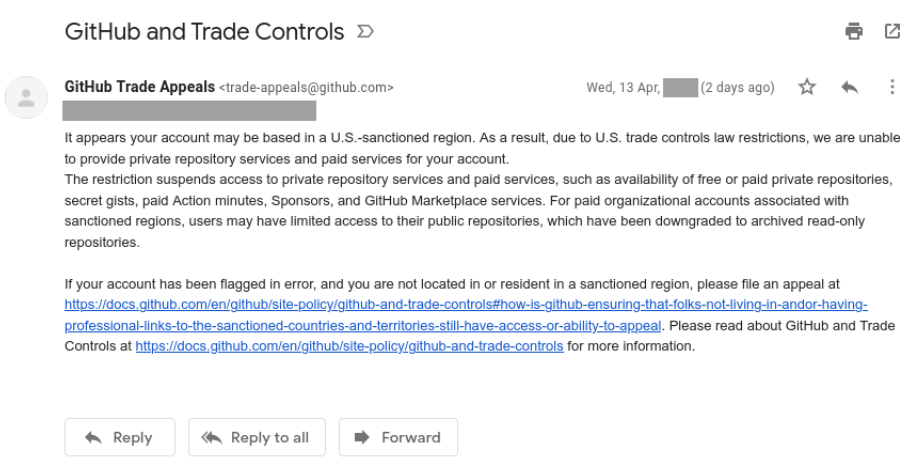The width and height of the screenshot is (911, 470).
Task: Open email in new window icon
Action: coord(892,31)
